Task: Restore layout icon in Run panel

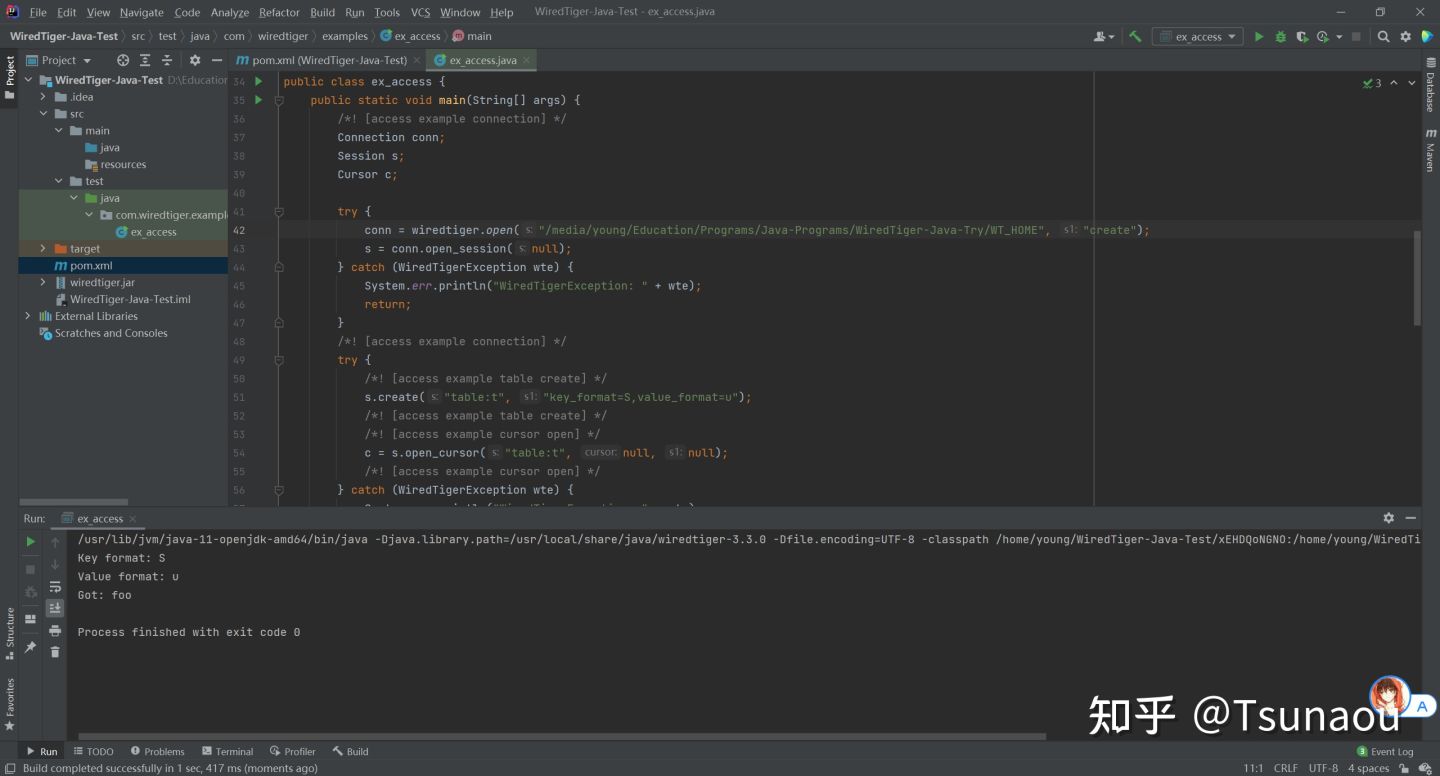Action: [30, 619]
